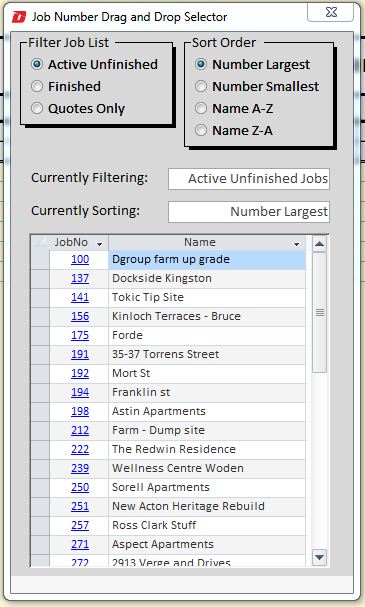Open the Name column dropdown arrow

(x=296, y=244)
